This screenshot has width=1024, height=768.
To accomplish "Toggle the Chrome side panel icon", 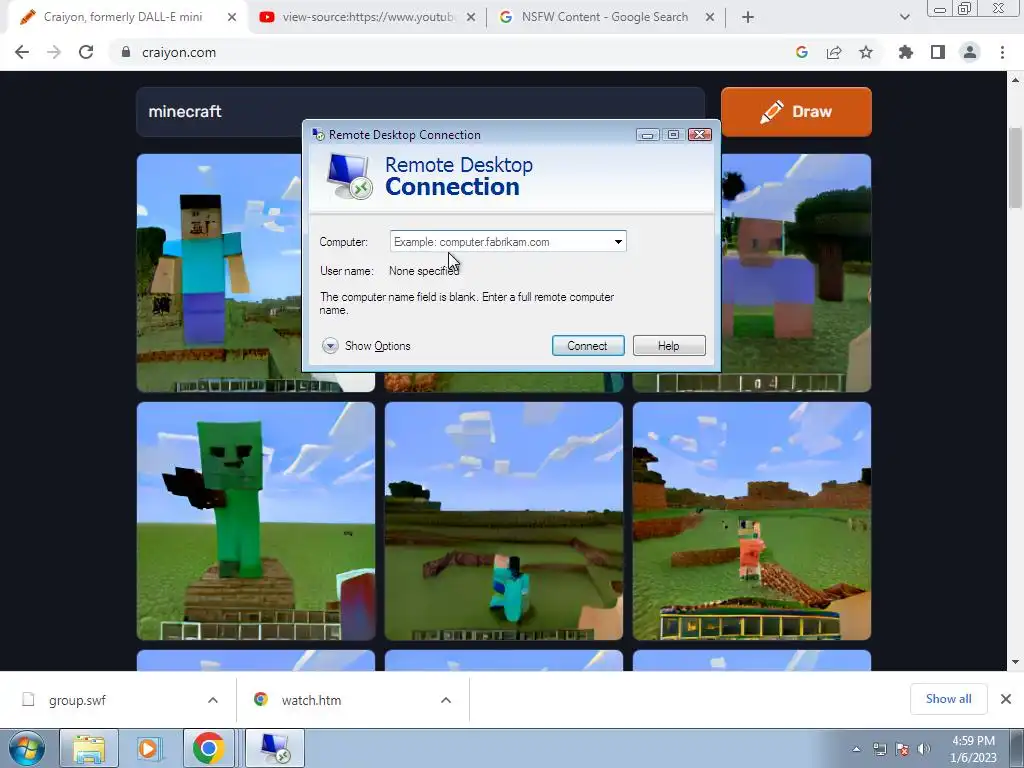I will (938, 52).
